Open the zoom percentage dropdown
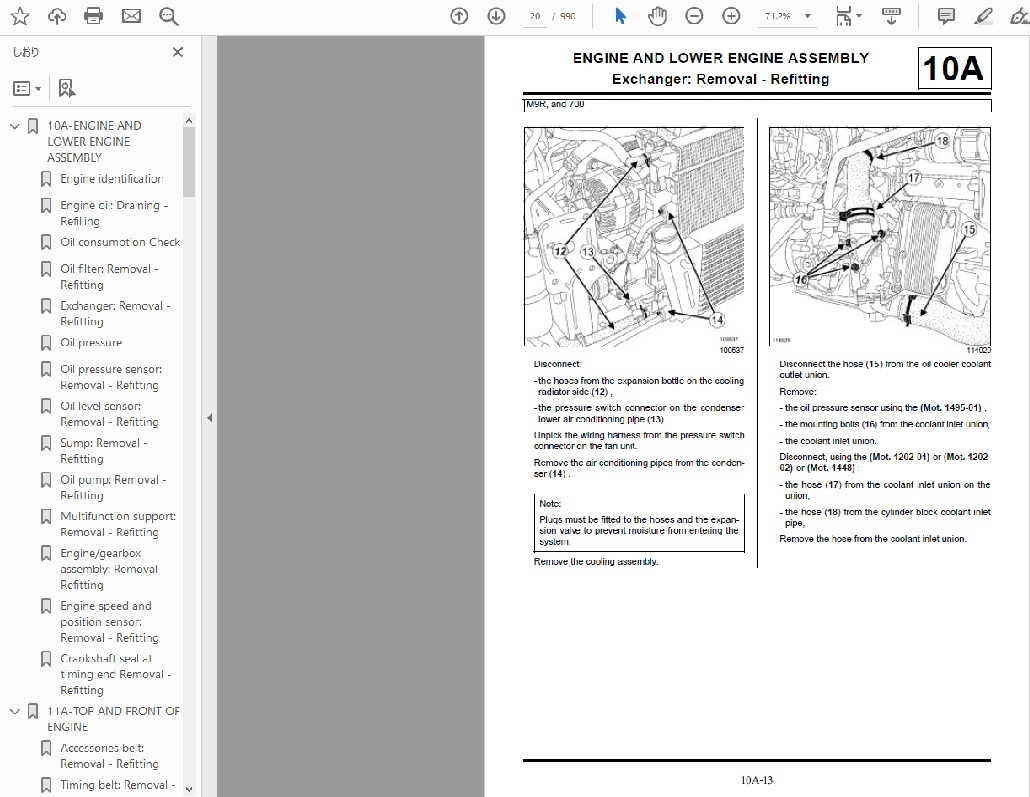Image resolution: width=1030 pixels, height=797 pixels. coord(808,17)
